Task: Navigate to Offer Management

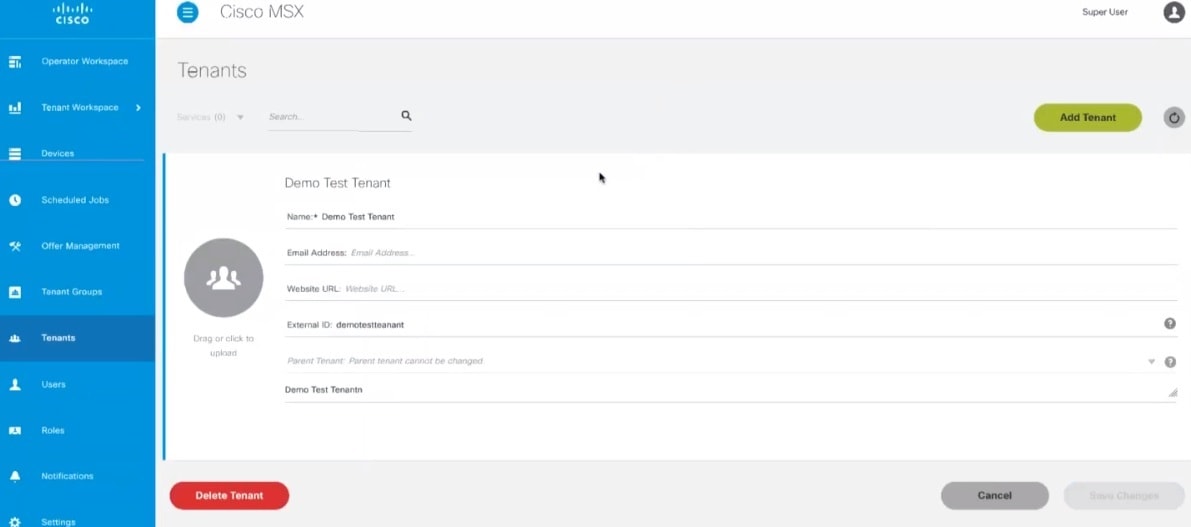Action: [81, 246]
